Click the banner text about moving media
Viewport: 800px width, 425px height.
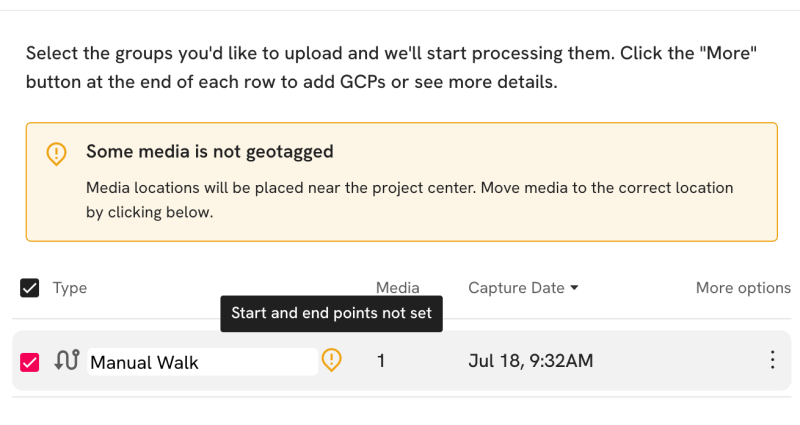click(x=409, y=200)
